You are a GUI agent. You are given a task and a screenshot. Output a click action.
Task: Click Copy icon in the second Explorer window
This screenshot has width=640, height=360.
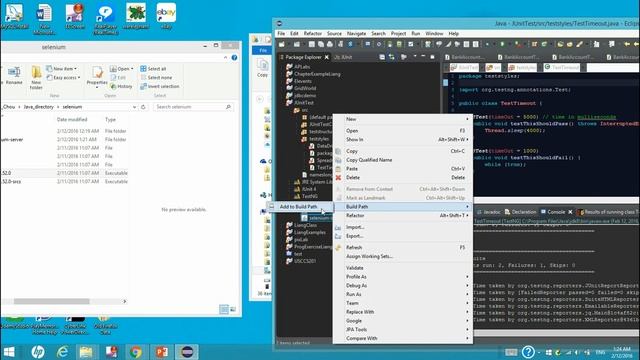tap(262, 68)
